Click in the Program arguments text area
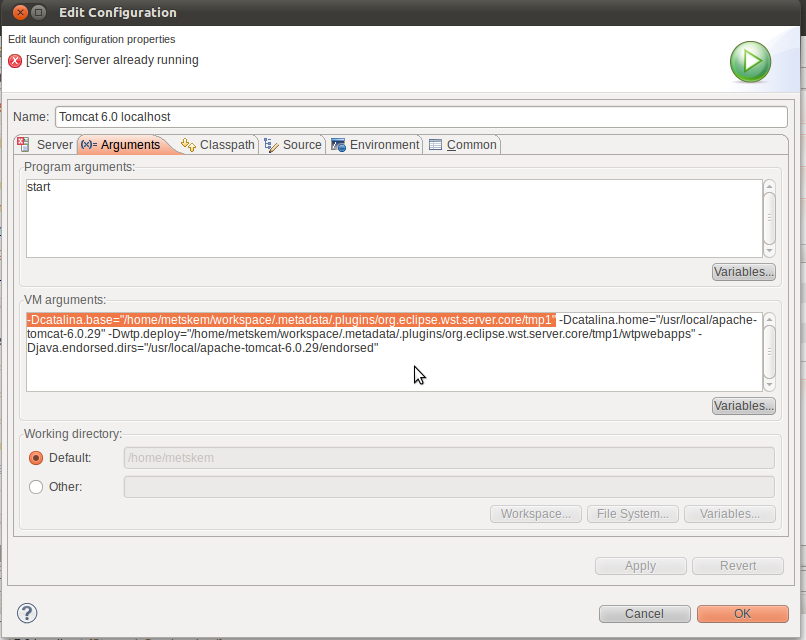The width and height of the screenshot is (806, 640). pyautogui.click(x=394, y=218)
